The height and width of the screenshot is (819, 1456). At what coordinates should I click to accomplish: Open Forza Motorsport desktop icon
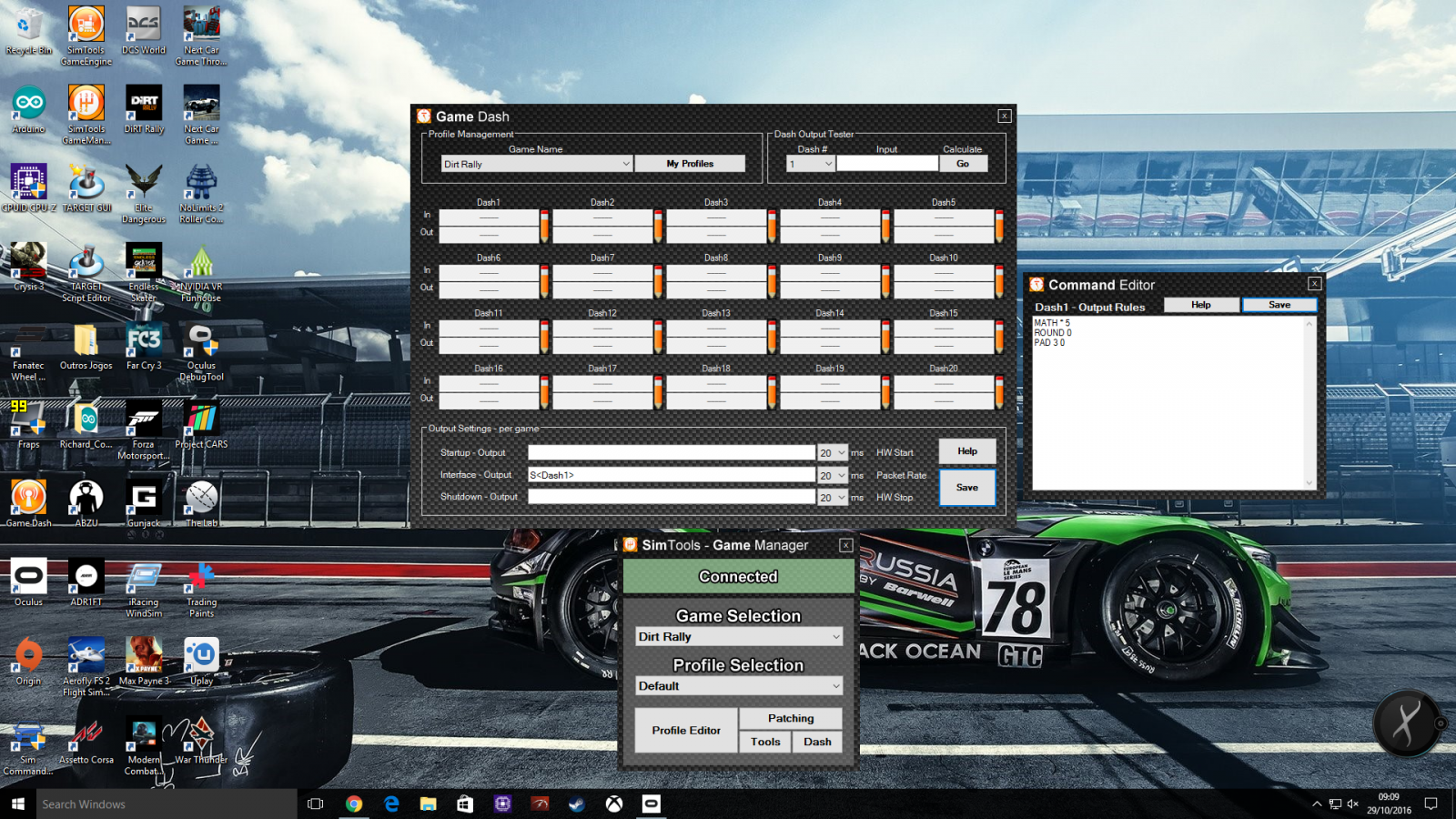[144, 430]
